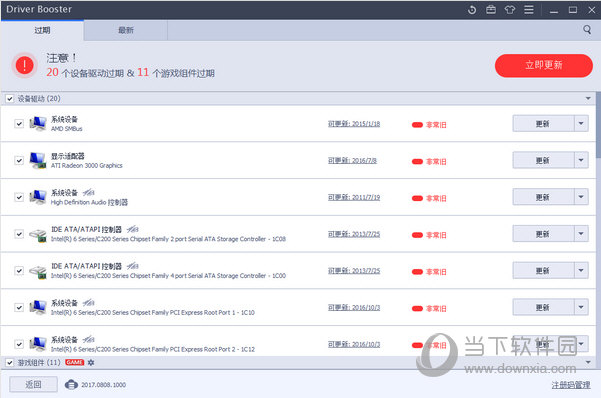The image size is (601, 398).
Task: Open update dropdown arrow for ATI Radeon 3000
Action: [x=581, y=160]
